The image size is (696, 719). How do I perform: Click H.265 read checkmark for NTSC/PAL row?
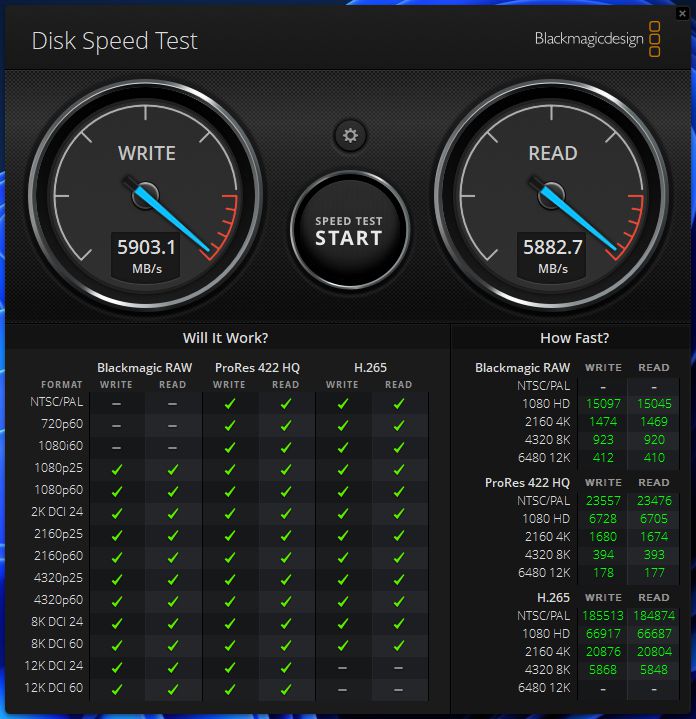coord(399,404)
